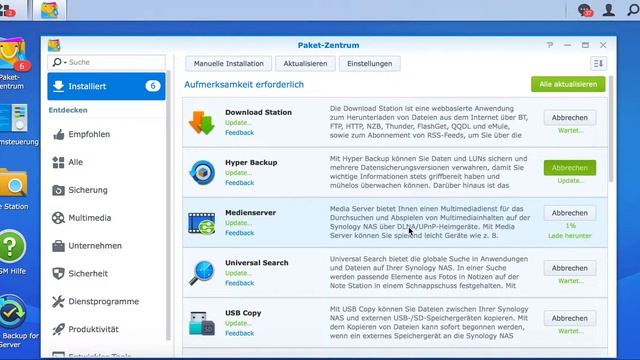Select the Dienstprogramme category

[x=107, y=301]
